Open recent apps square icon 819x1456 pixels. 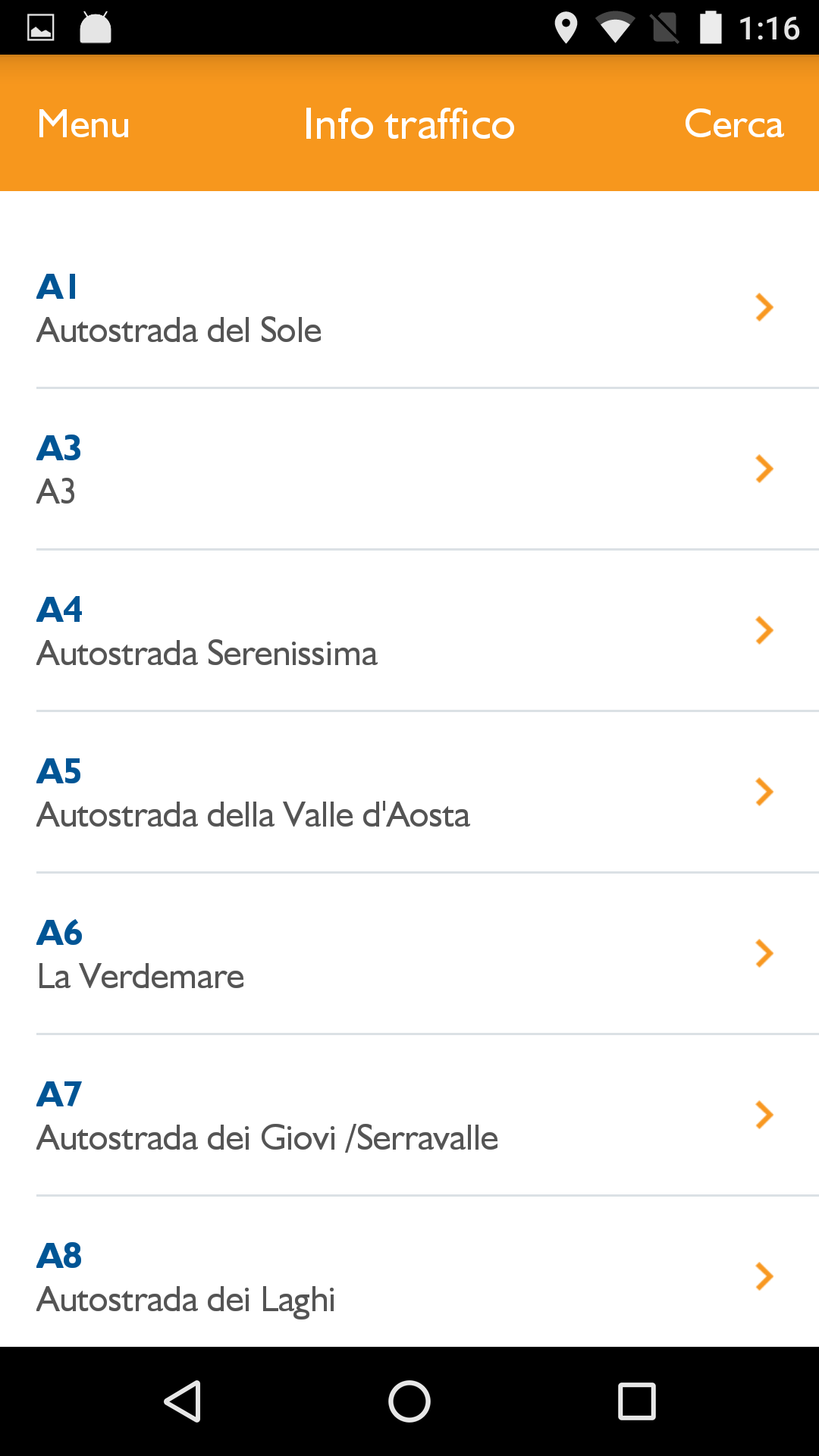pyautogui.click(x=636, y=1401)
